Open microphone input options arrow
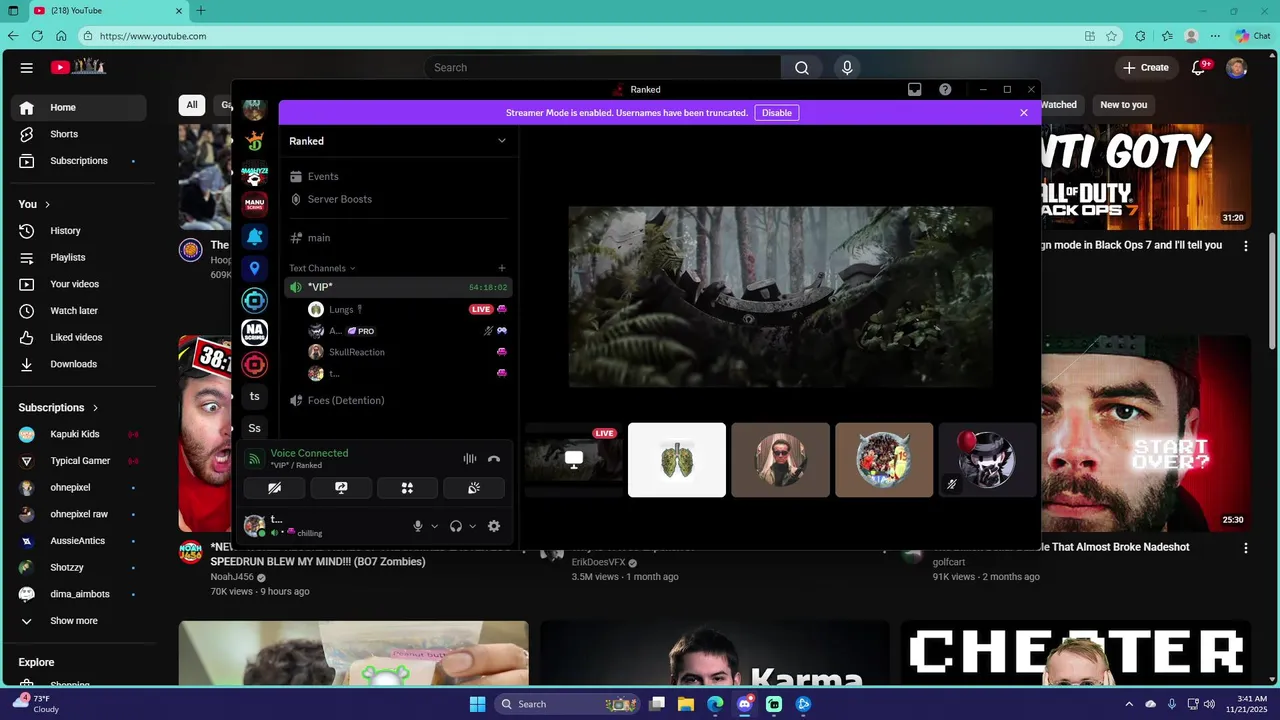Screen dimensions: 1280x720 434,526
